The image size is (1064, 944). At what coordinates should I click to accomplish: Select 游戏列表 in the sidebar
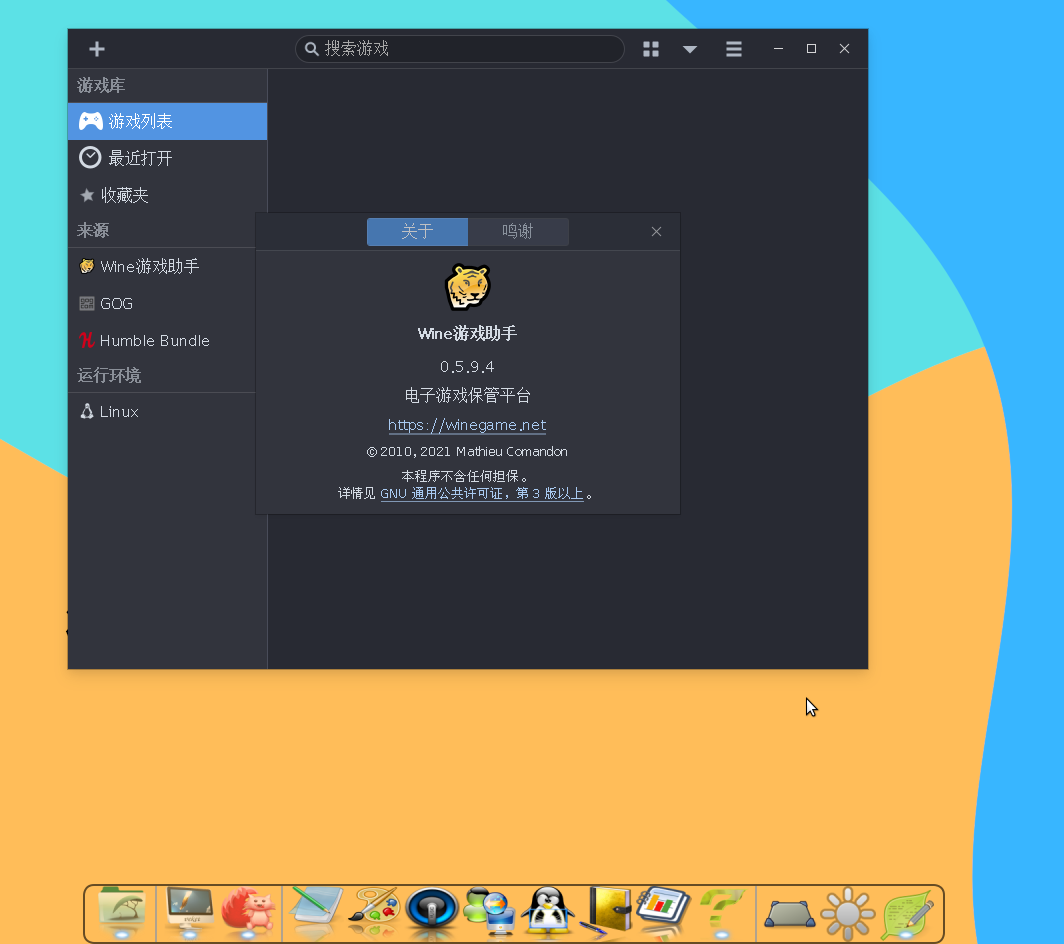point(168,121)
